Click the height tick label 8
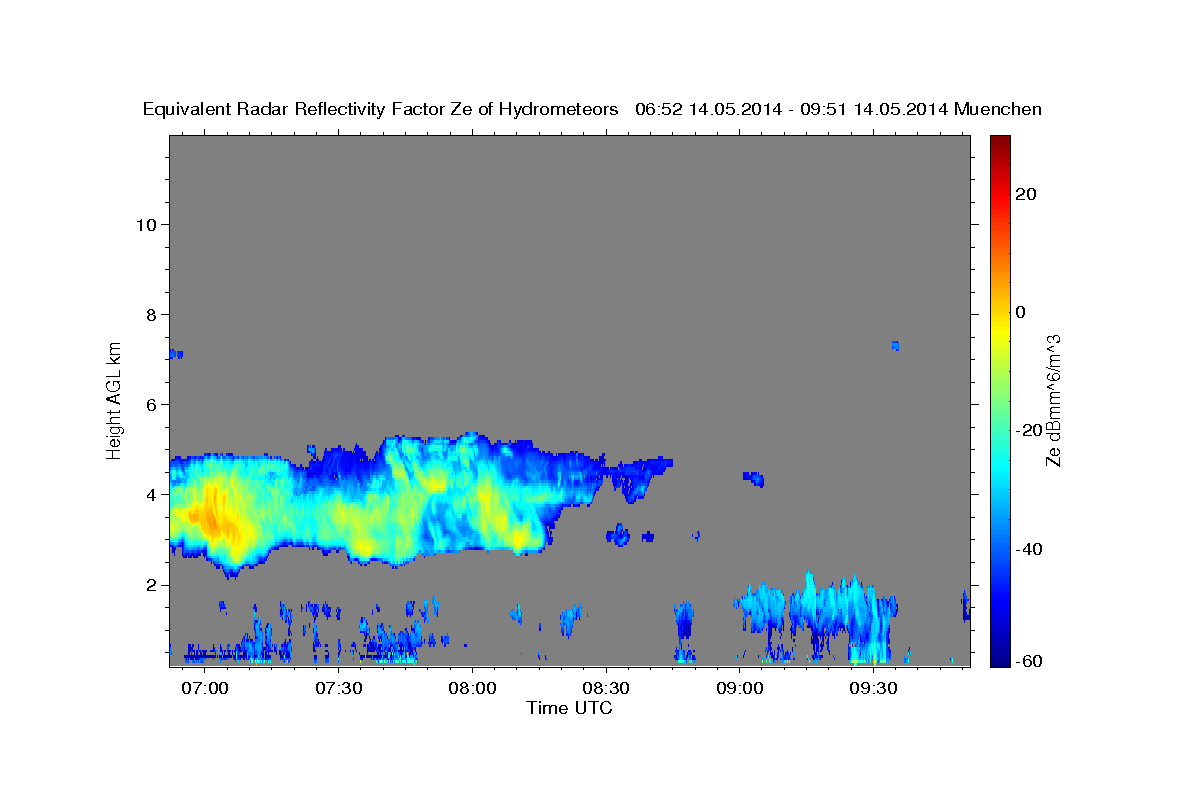 (x=151, y=314)
